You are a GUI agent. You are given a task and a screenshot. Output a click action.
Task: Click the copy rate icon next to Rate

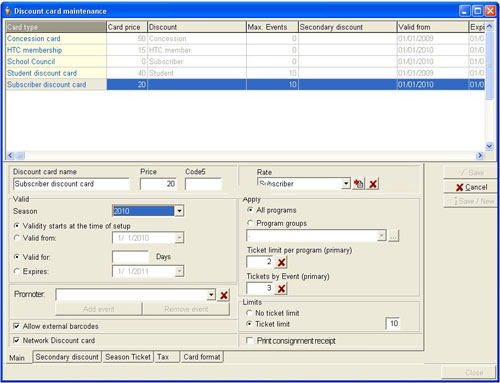[359, 184]
